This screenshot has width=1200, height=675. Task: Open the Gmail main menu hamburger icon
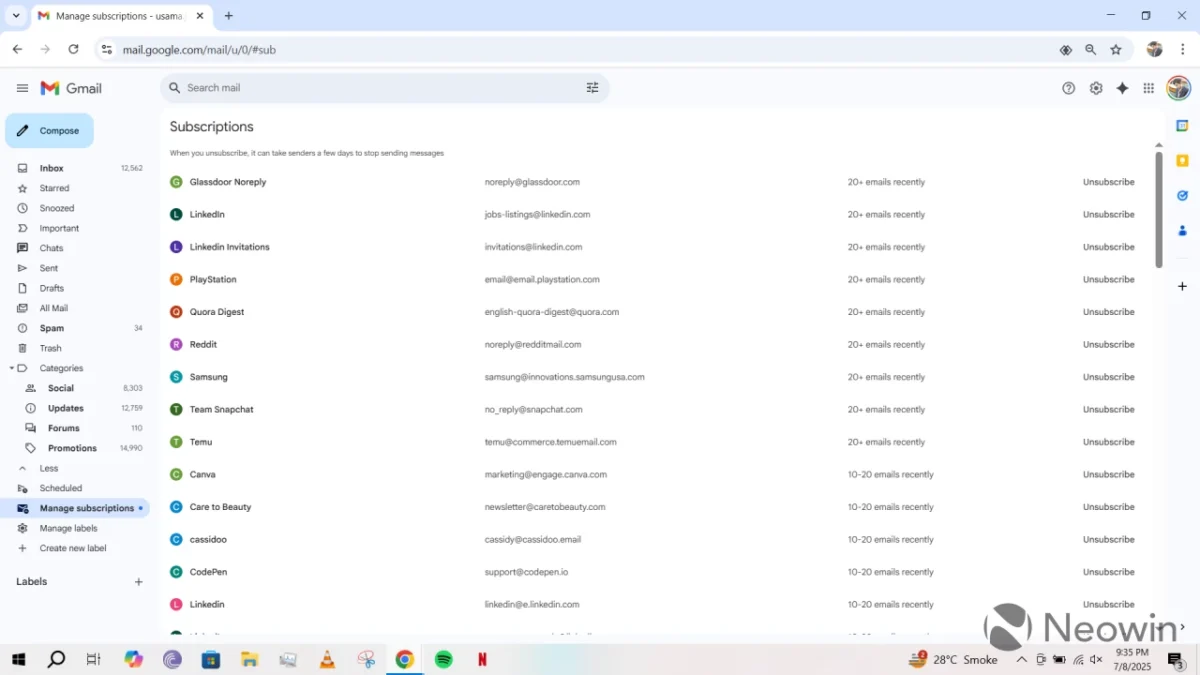click(22, 88)
